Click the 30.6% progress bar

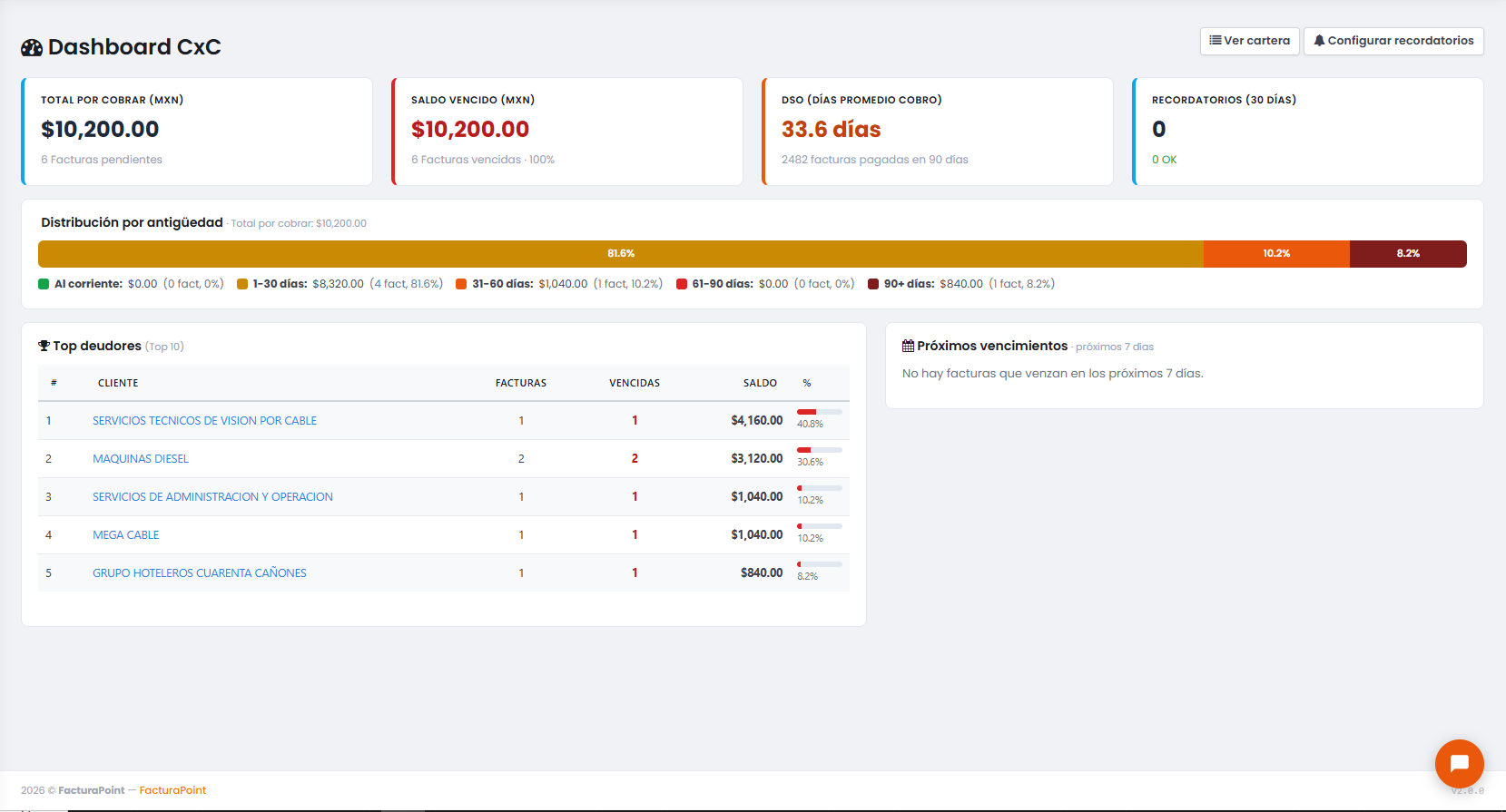[820, 450]
